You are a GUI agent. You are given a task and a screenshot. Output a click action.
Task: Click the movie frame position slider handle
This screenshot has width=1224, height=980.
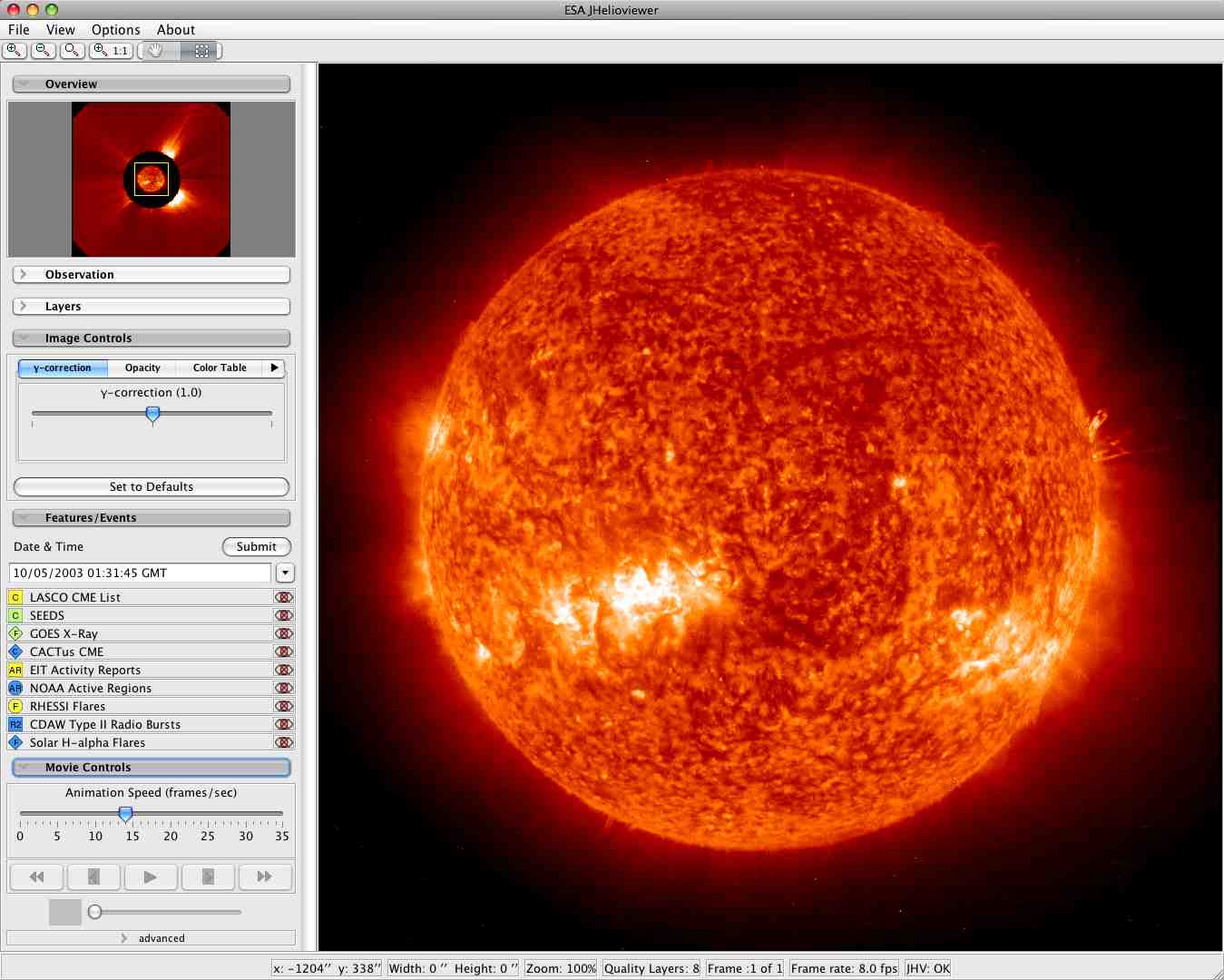[x=94, y=912]
